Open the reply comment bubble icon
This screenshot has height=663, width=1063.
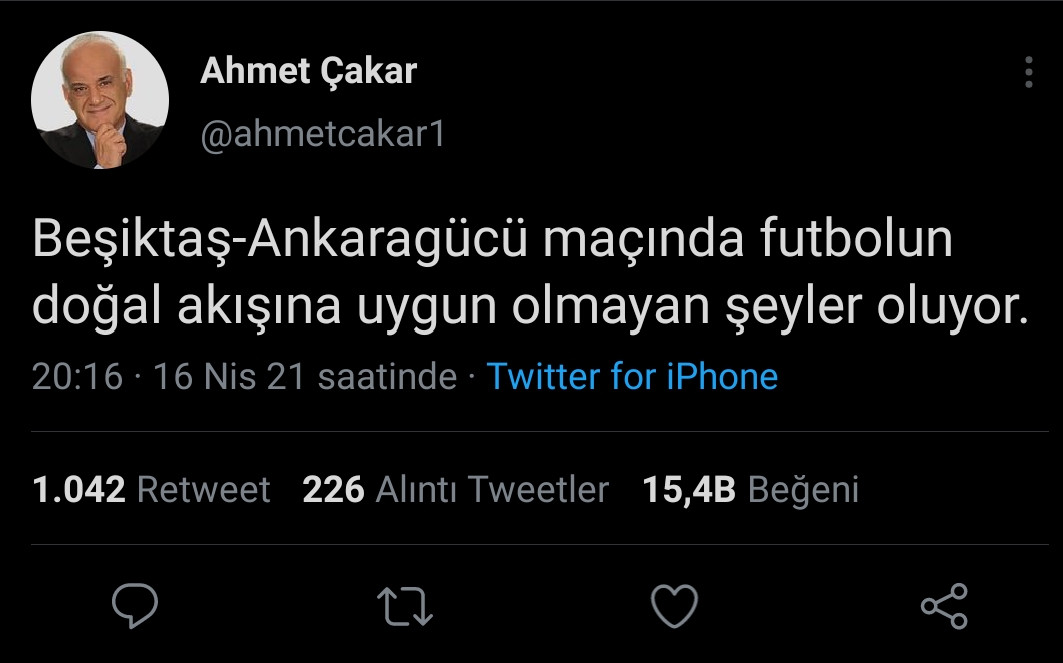(135, 604)
